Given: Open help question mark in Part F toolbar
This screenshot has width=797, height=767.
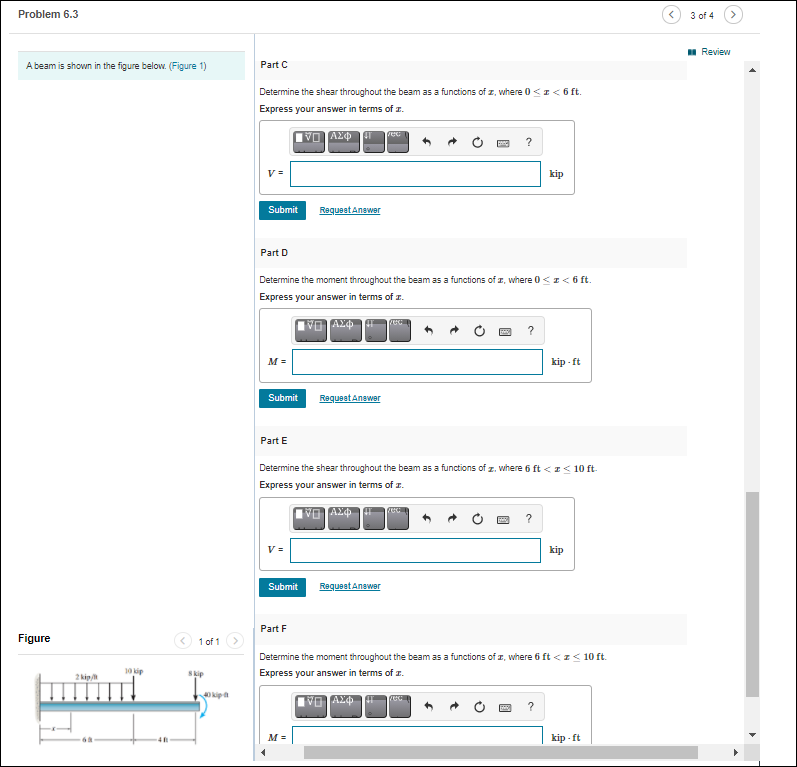Looking at the screenshot, I should tap(531, 707).
